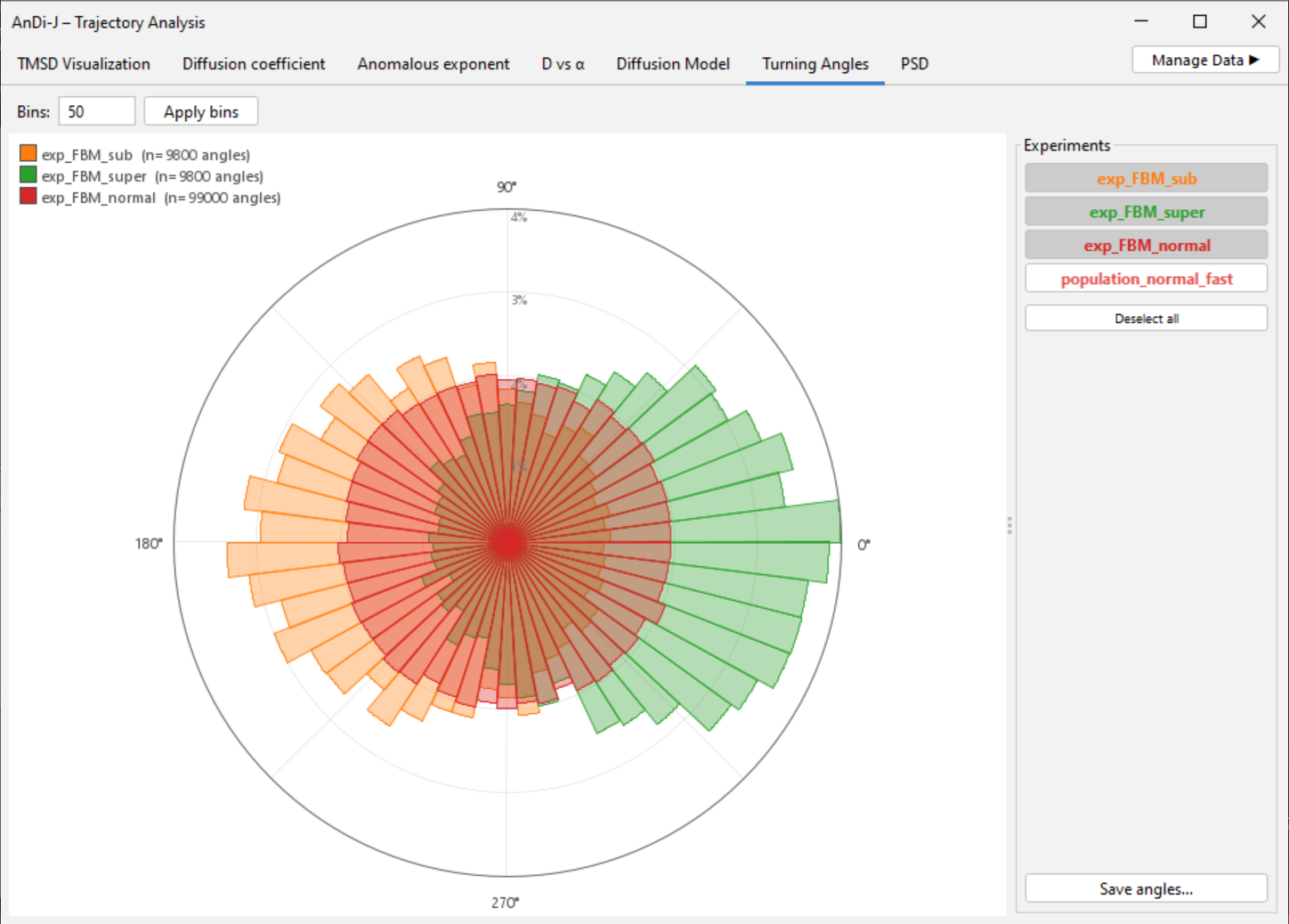Image resolution: width=1289 pixels, height=924 pixels.
Task: Open the Diffusion coefficient tab
Action: tap(254, 64)
